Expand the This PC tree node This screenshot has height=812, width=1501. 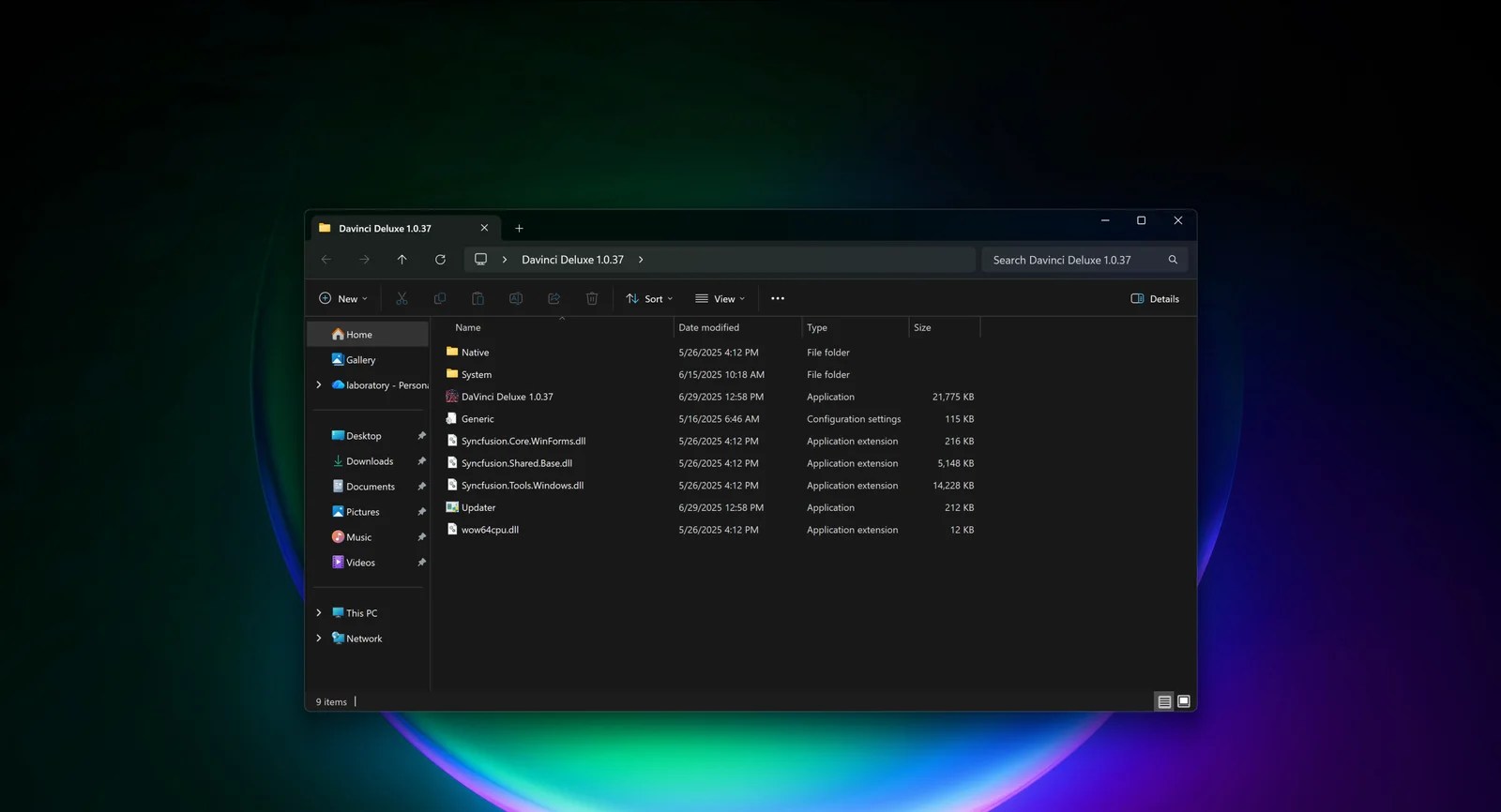[x=319, y=613]
